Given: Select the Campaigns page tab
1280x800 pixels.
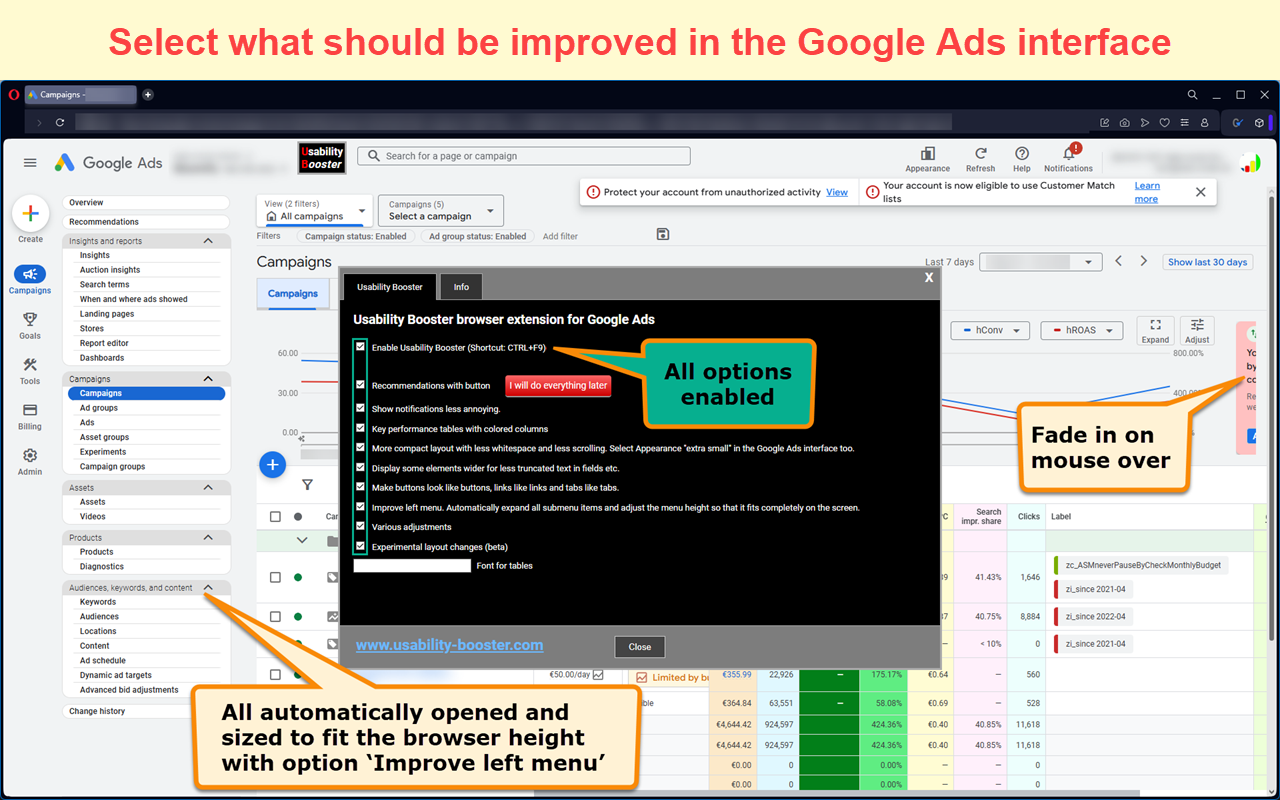Looking at the screenshot, I should point(293,294).
